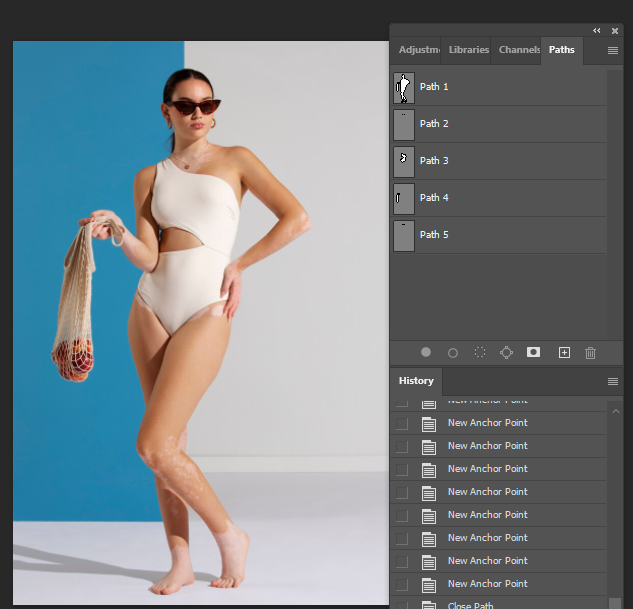The width and height of the screenshot is (633, 609).
Task: Collapse panel with double-arrow icon
Action: pyautogui.click(x=596, y=31)
